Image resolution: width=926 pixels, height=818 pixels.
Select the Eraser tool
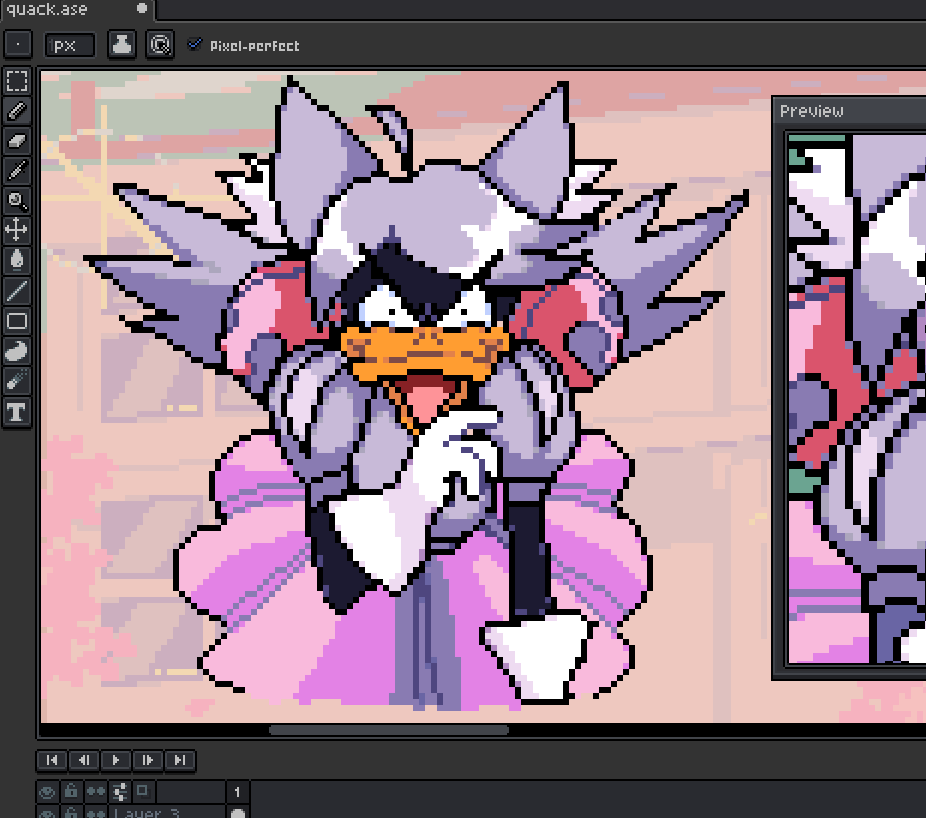[x=17, y=141]
